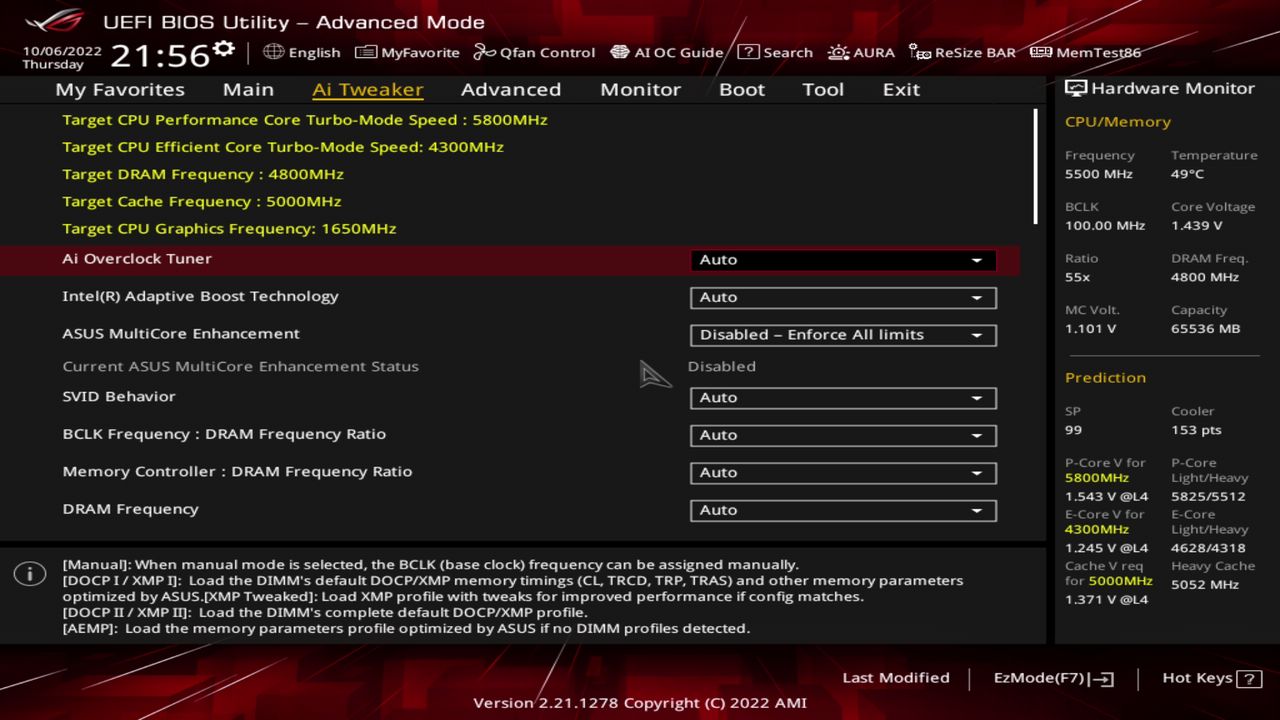Open the AI OC Guide
1280x720 pixels.
666,52
